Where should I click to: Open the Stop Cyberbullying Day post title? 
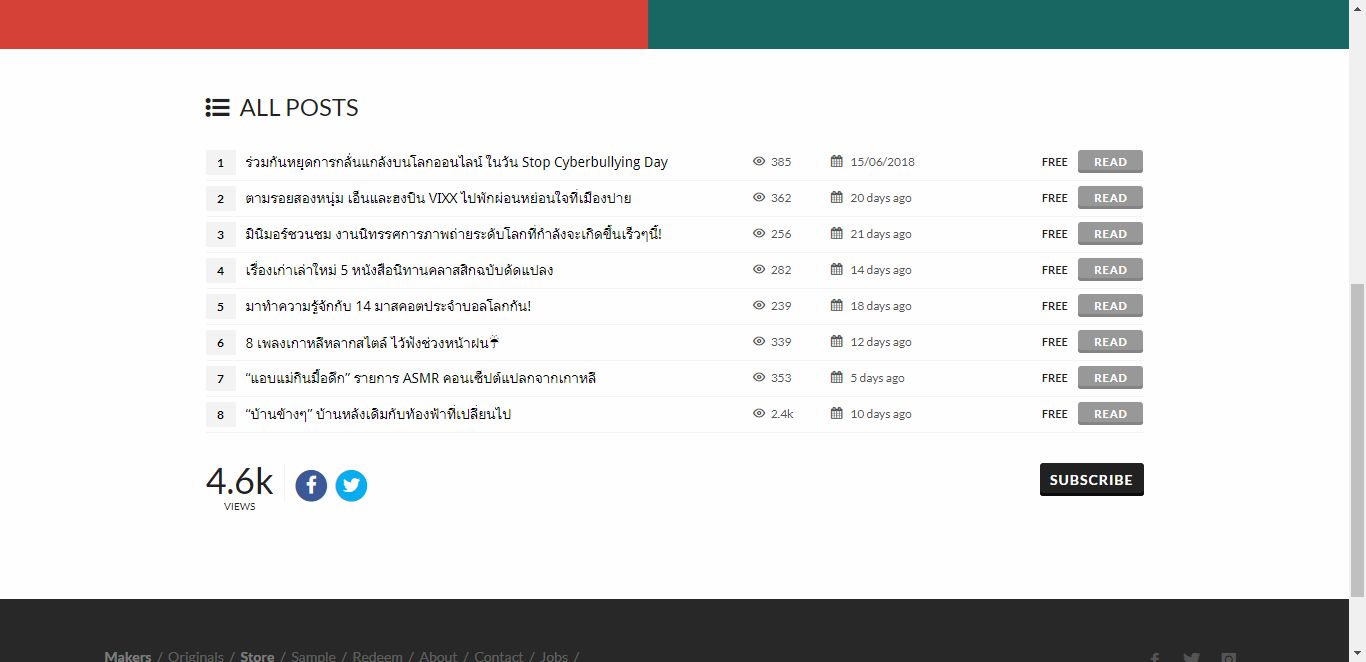pos(456,162)
